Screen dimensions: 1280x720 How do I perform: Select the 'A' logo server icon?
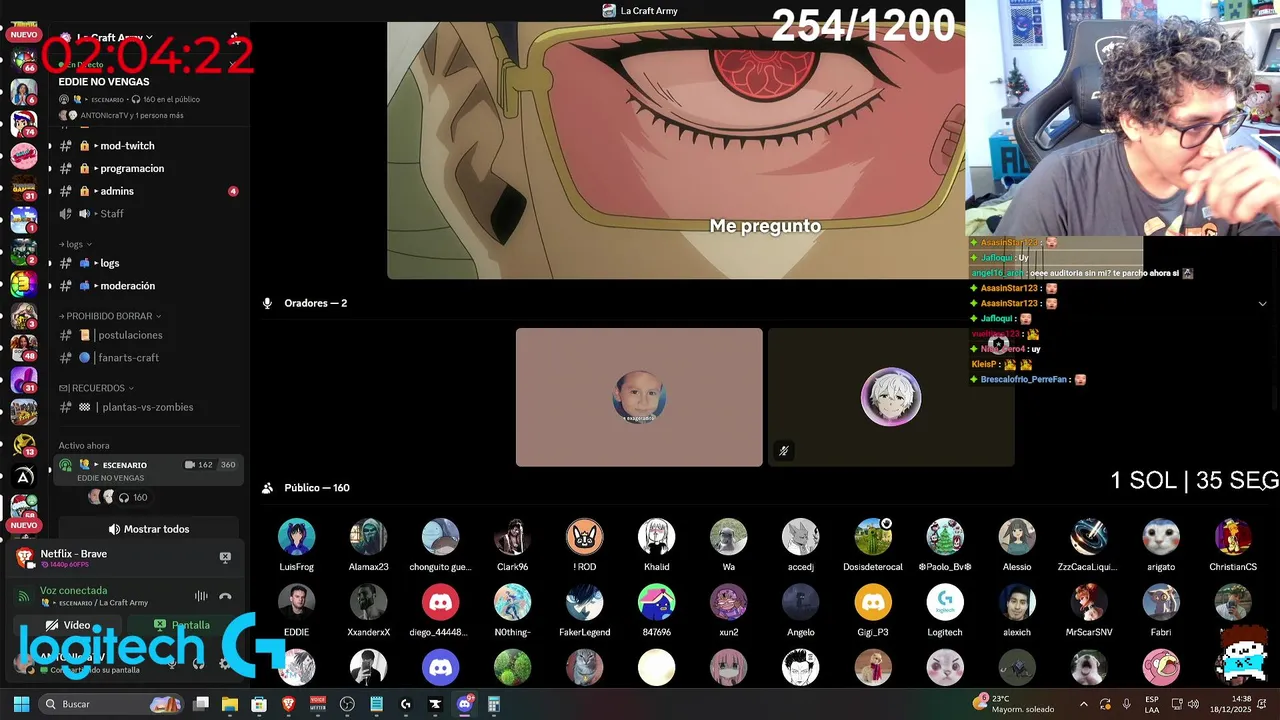click(x=24, y=477)
